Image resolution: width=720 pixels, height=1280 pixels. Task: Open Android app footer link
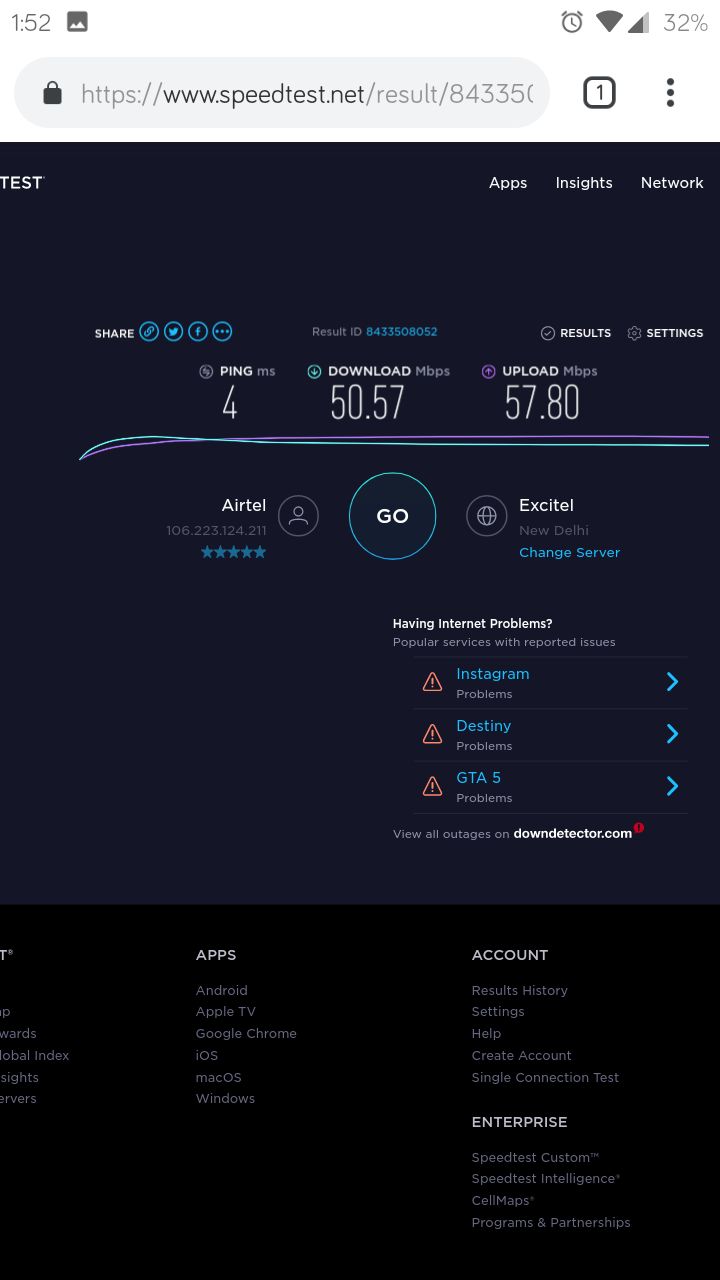coord(222,990)
